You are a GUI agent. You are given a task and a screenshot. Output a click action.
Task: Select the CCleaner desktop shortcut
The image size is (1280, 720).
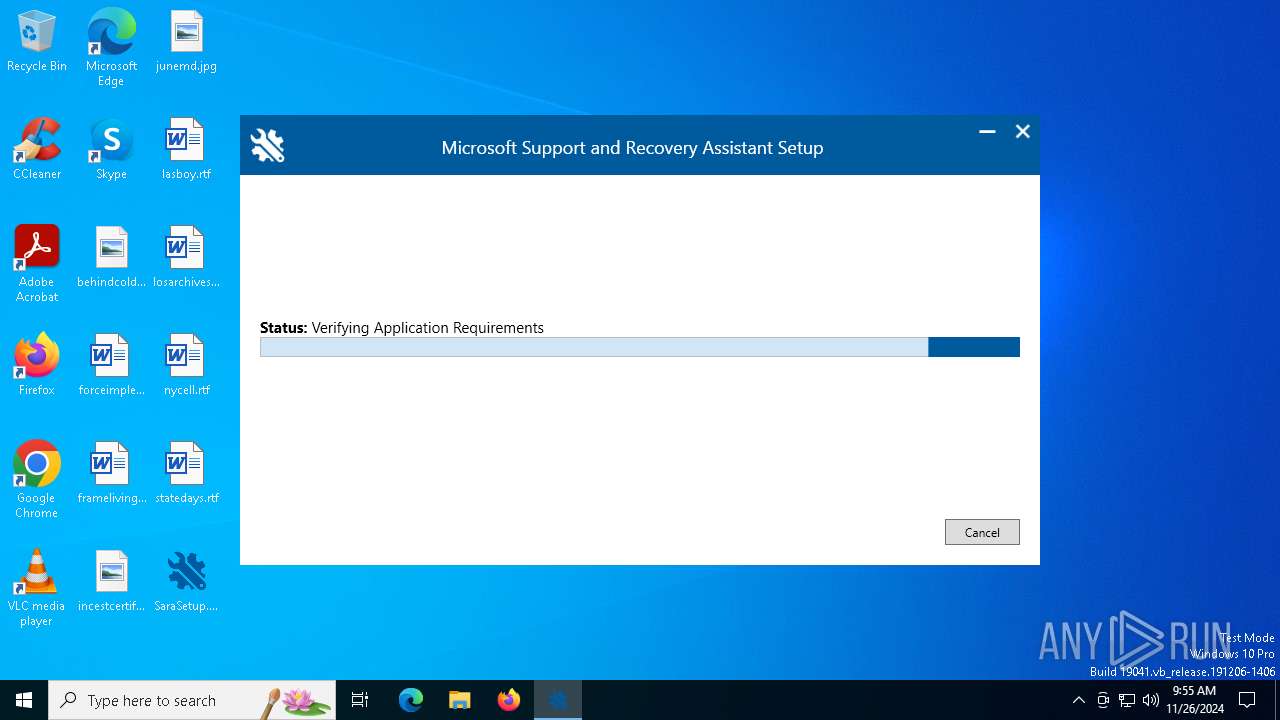(x=37, y=150)
